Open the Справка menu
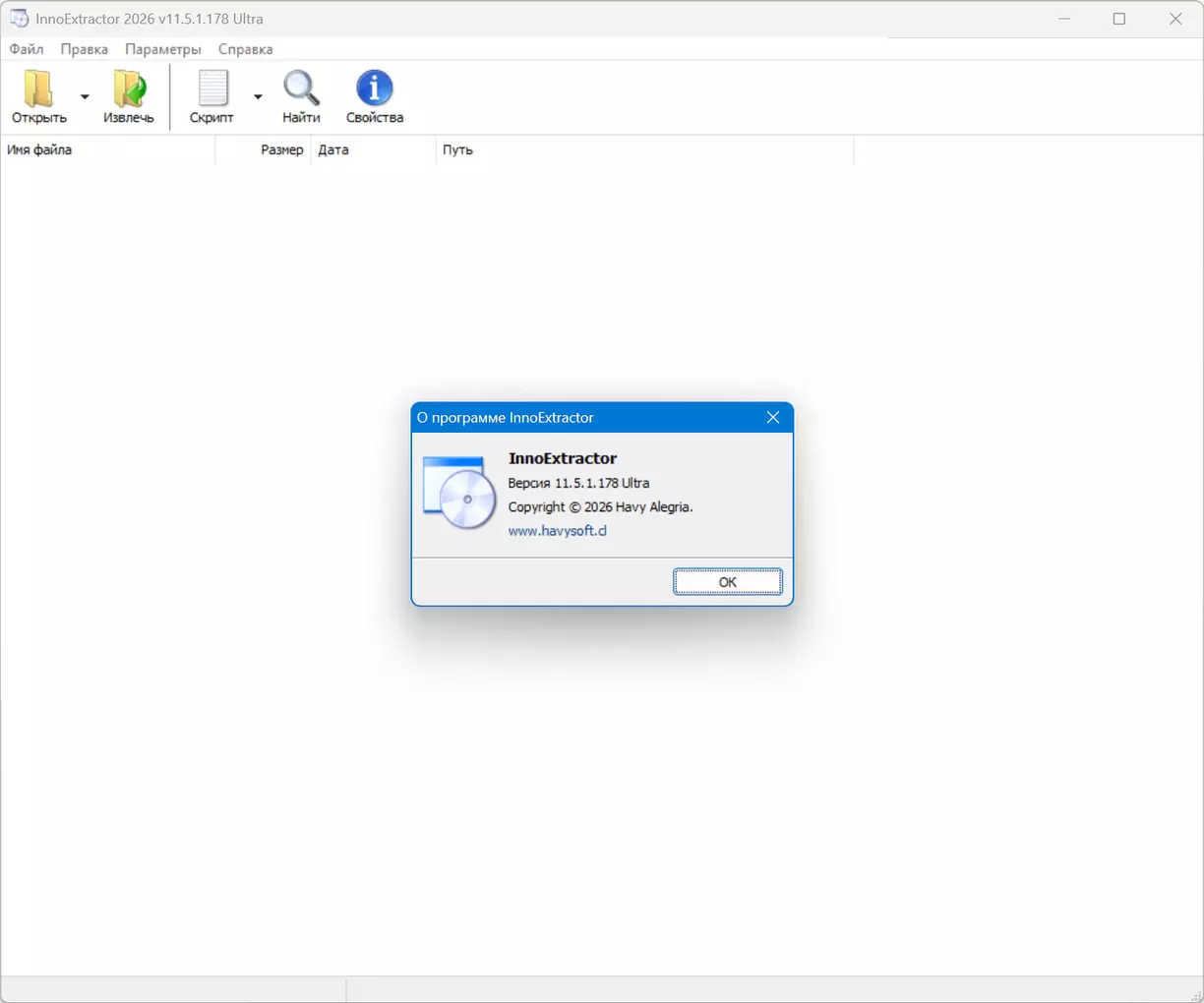The height and width of the screenshot is (1003, 1204). pos(245,49)
